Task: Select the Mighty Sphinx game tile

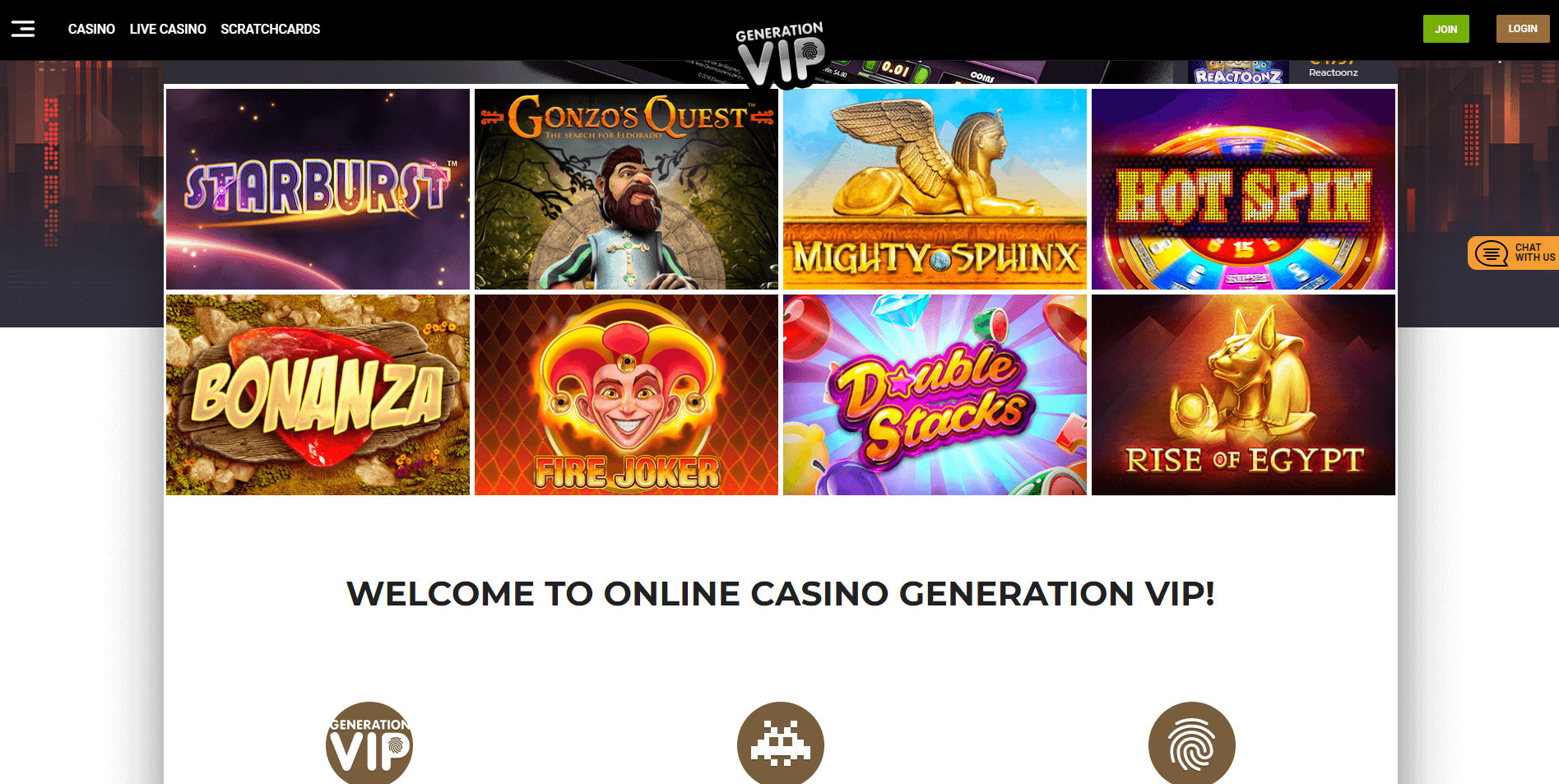Action: 935,189
